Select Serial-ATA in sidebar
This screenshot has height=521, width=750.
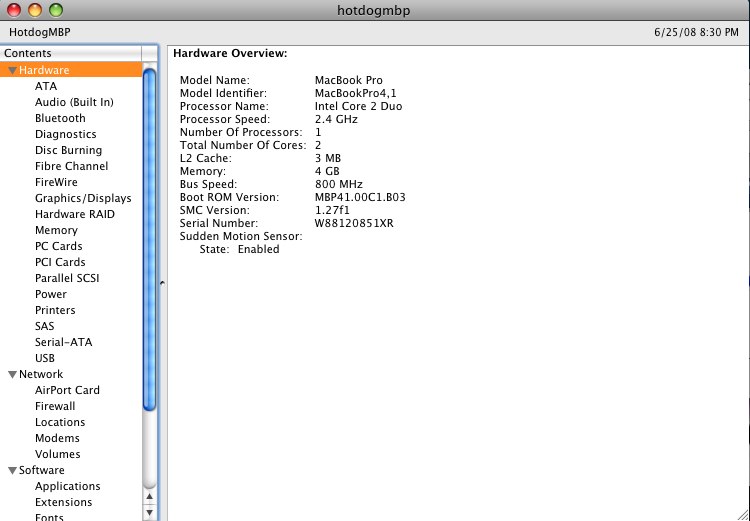click(x=63, y=342)
